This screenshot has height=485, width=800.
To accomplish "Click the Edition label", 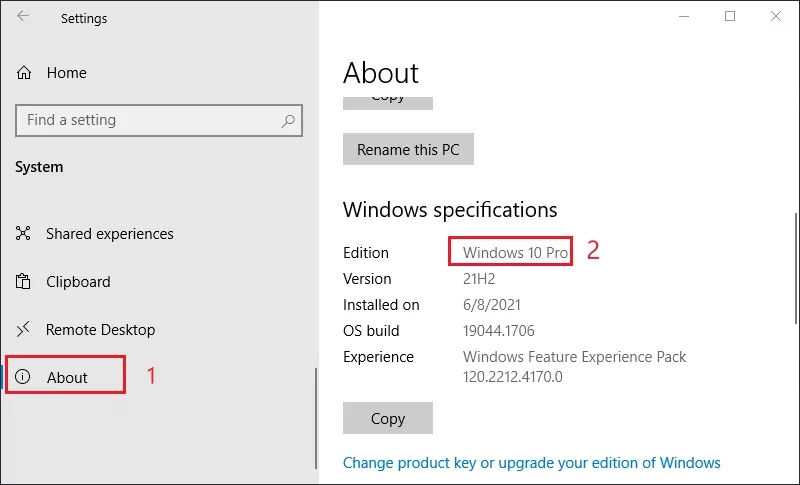I will point(366,252).
